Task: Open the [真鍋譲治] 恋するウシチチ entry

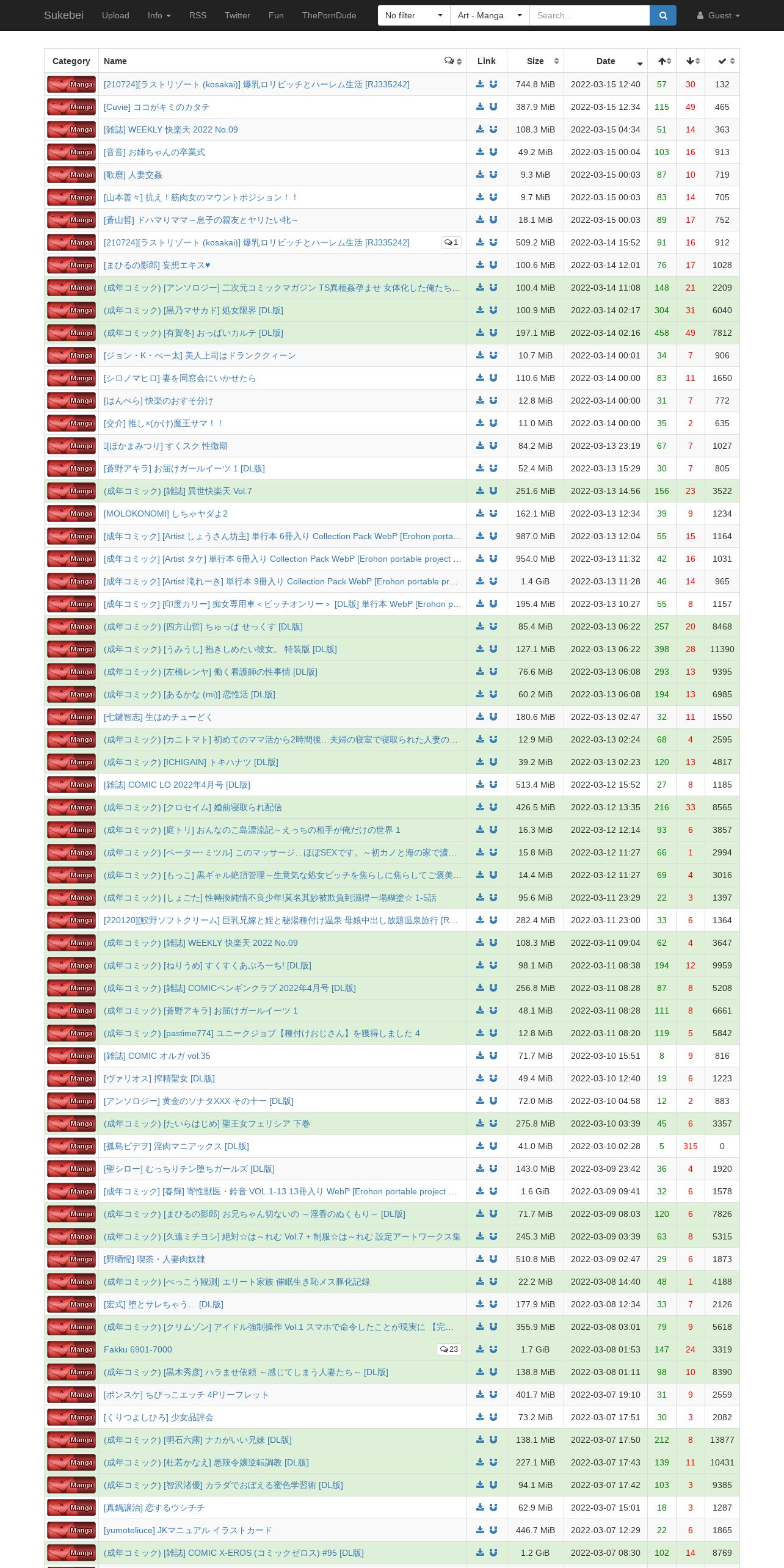Action: tap(154, 1508)
